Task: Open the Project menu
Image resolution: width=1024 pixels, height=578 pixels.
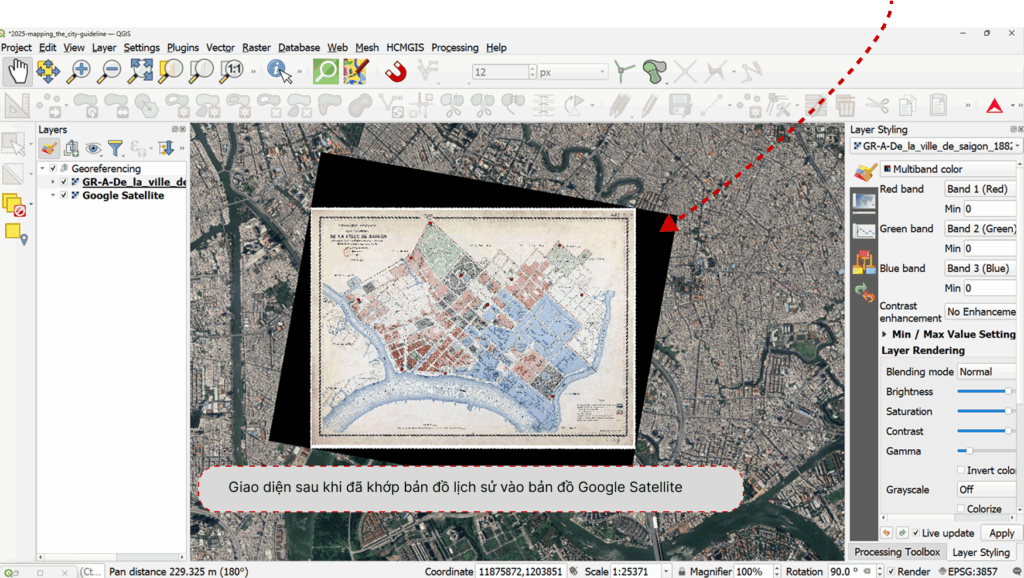Action: [16, 48]
